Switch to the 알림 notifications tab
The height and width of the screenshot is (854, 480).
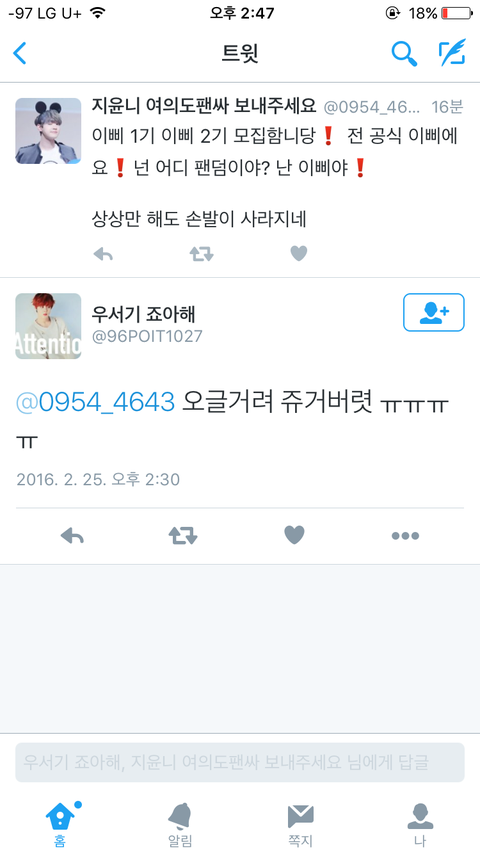(180, 825)
